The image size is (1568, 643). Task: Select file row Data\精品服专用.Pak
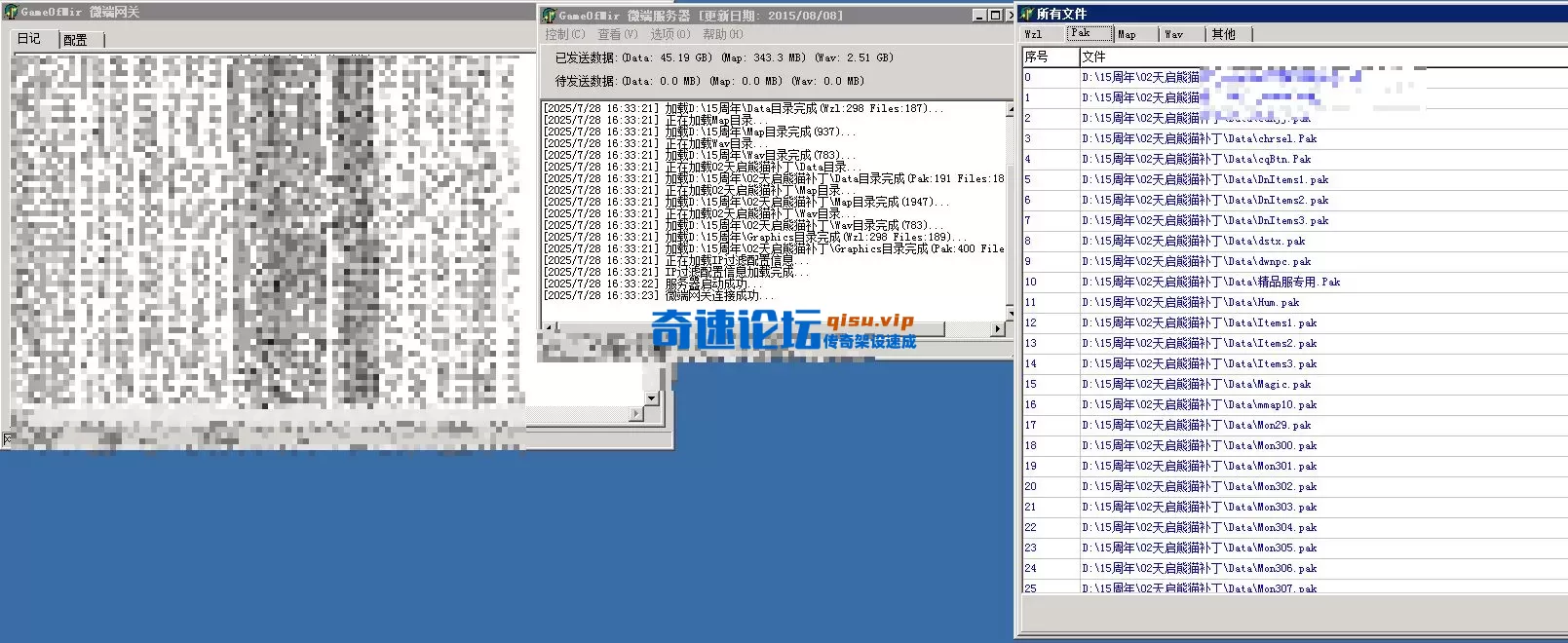coord(1294,282)
